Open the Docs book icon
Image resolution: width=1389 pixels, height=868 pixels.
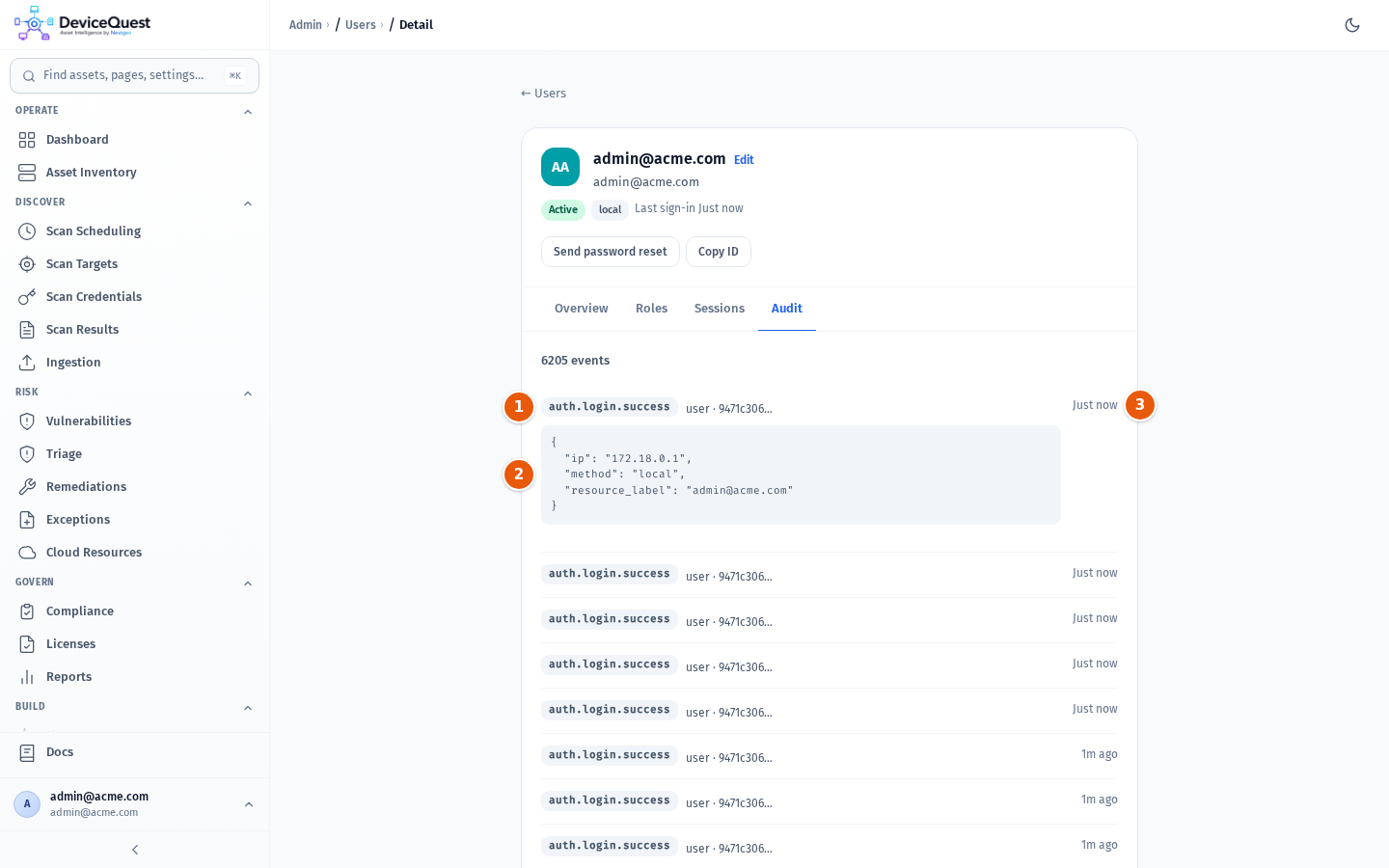[27, 752]
